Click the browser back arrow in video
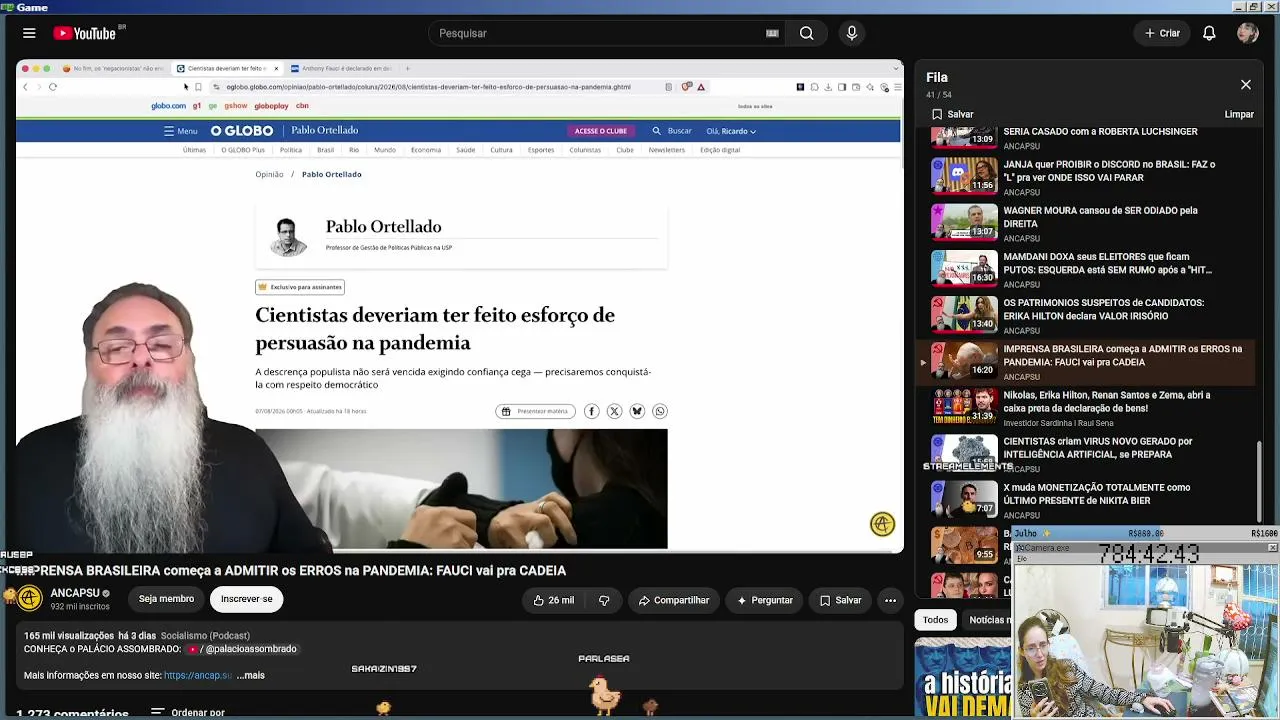 coord(26,87)
